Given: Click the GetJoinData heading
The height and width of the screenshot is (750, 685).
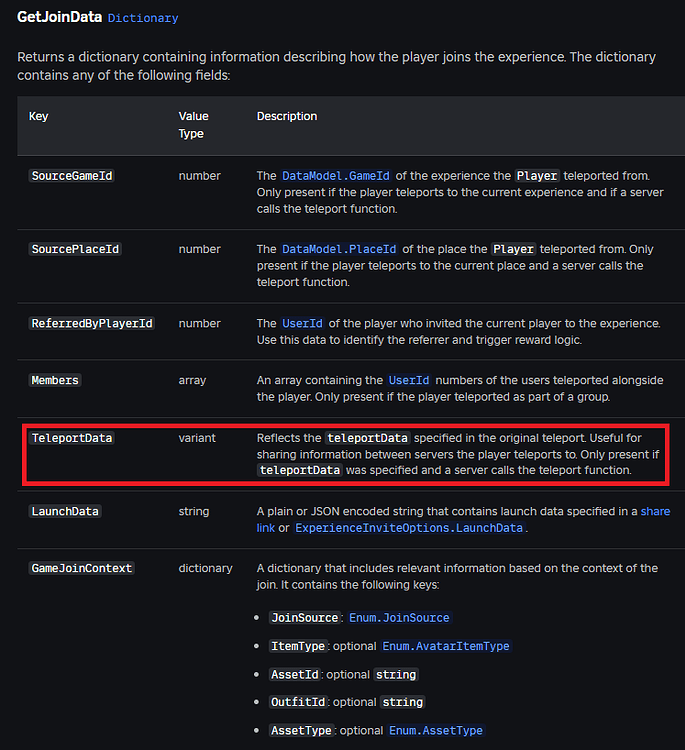Looking at the screenshot, I should pos(59,17).
